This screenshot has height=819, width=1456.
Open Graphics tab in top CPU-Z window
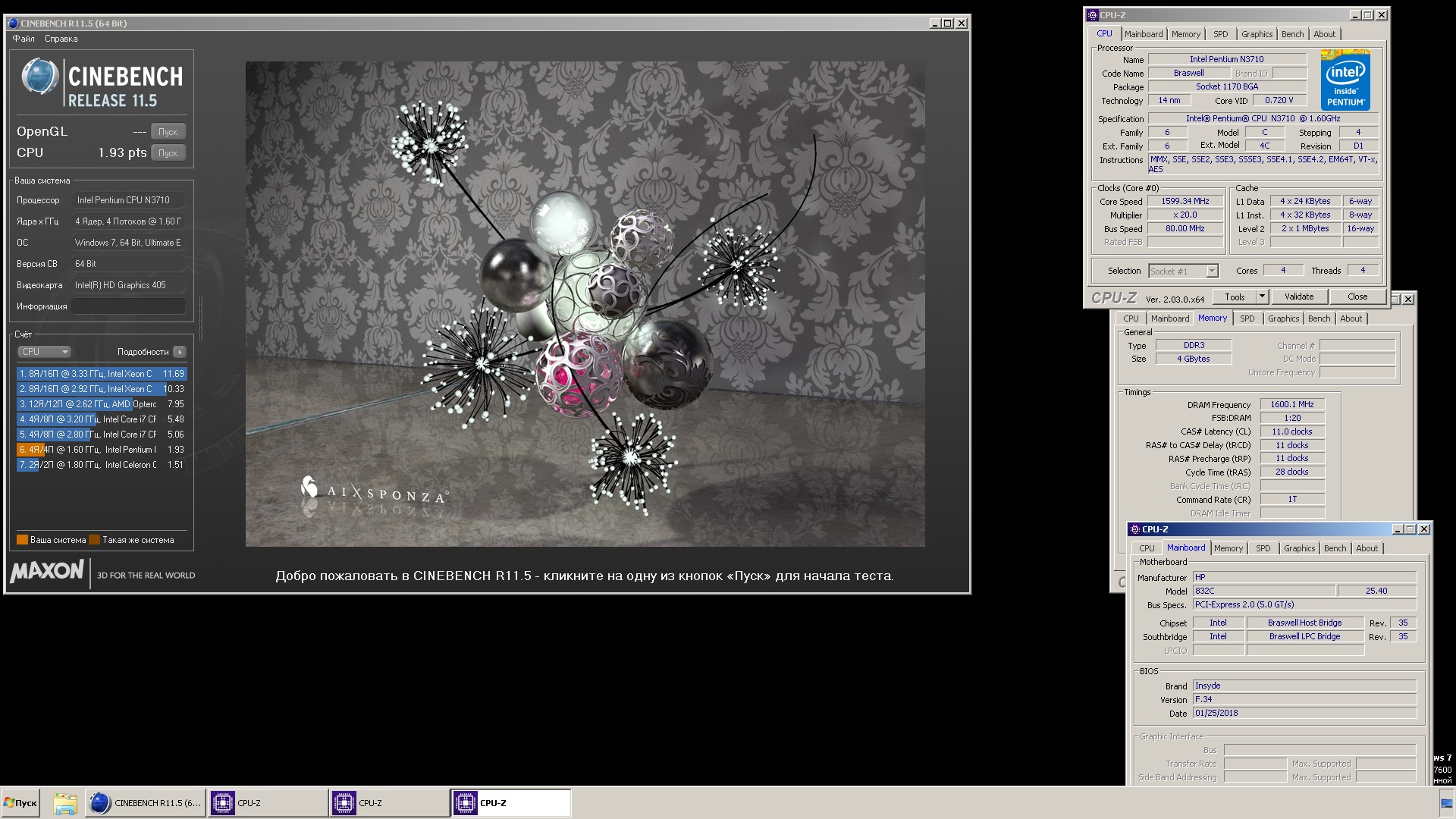tap(1257, 34)
